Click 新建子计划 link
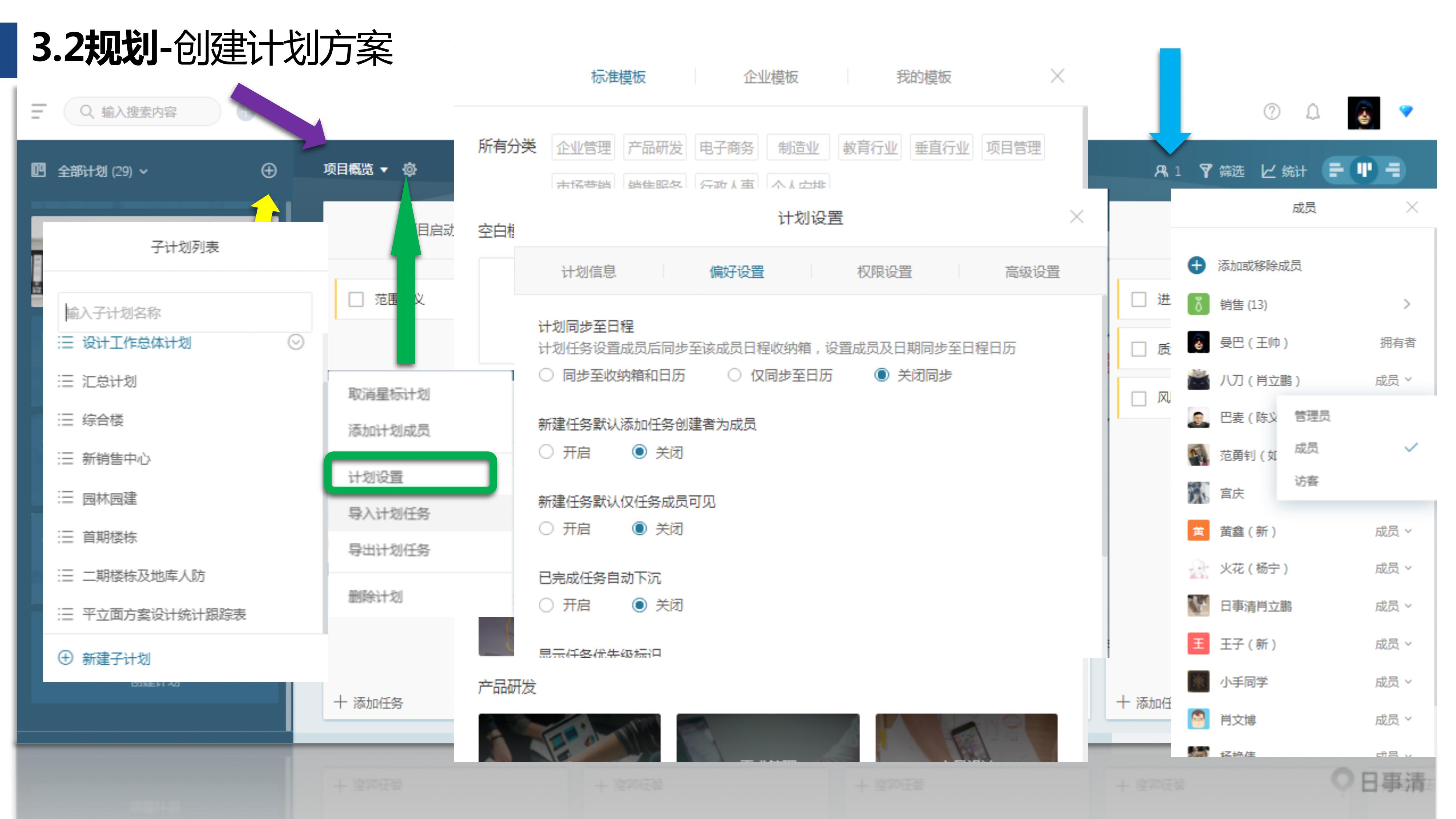The width and height of the screenshot is (1456, 819). pos(116,658)
